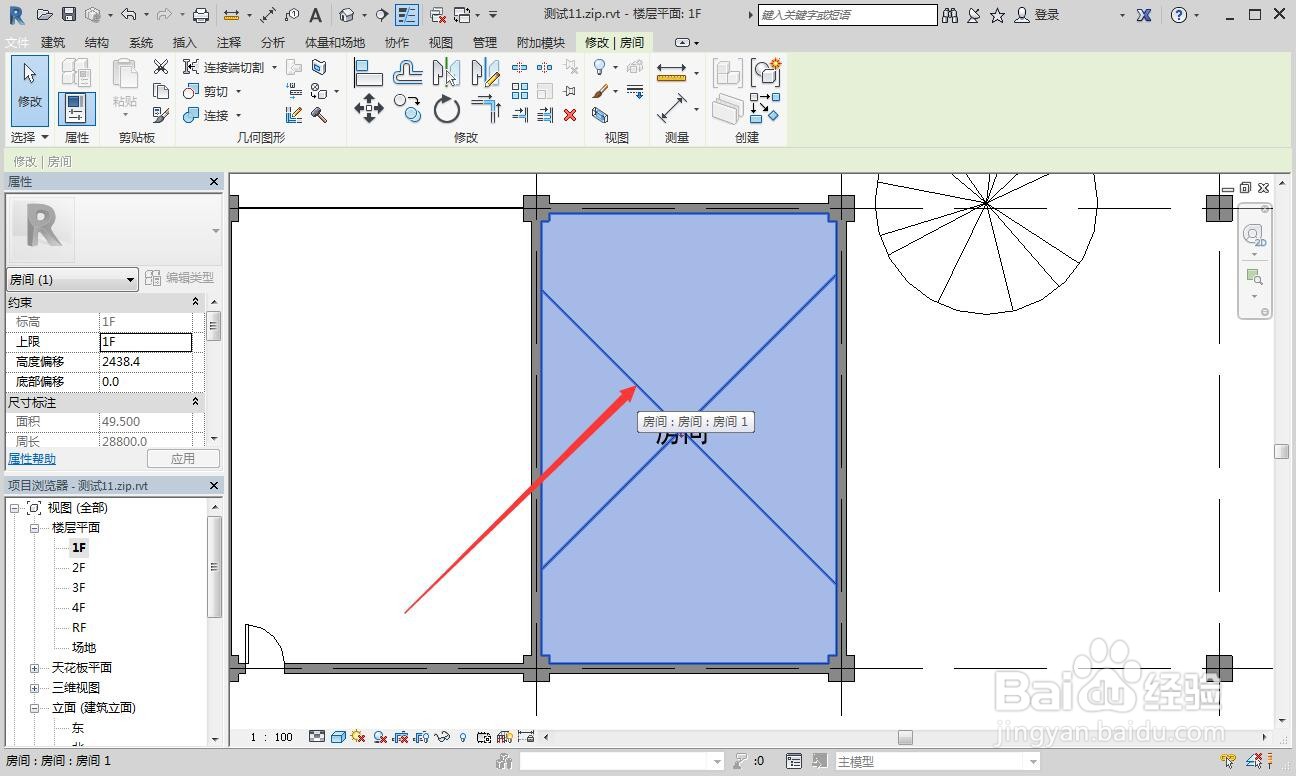Click Mirror Draw Axis tool

point(485,73)
